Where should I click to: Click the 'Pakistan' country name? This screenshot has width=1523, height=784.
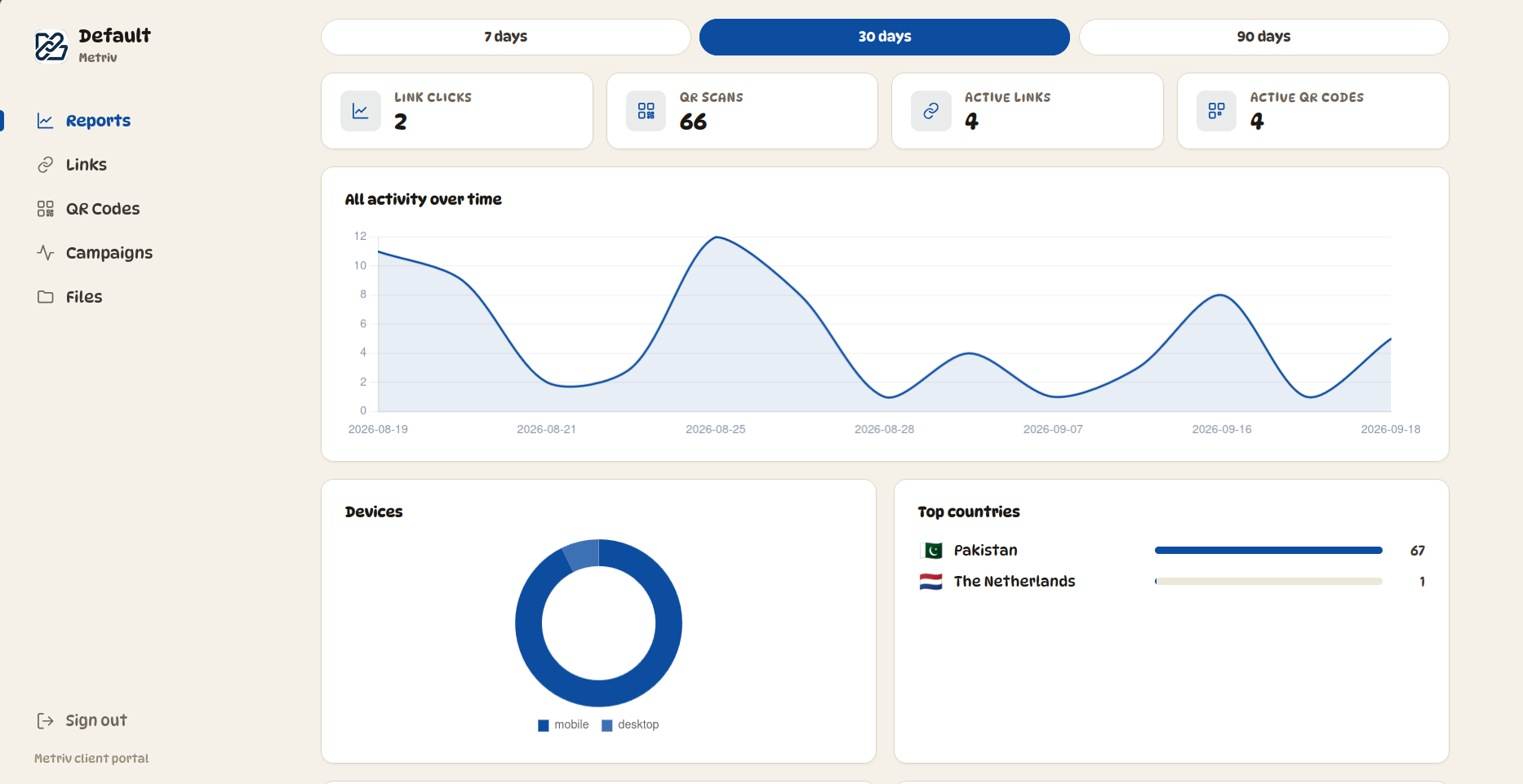(x=985, y=551)
